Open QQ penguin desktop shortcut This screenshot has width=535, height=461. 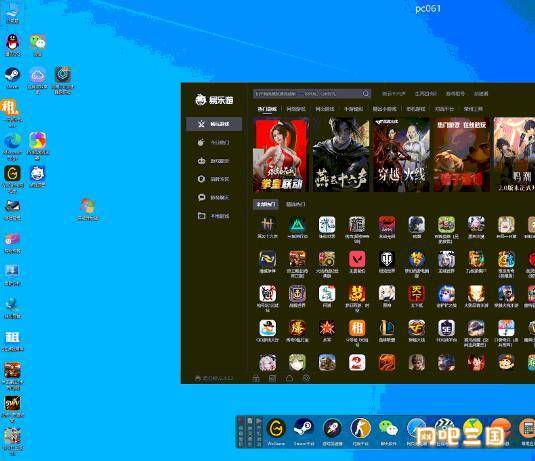[x=13, y=45]
